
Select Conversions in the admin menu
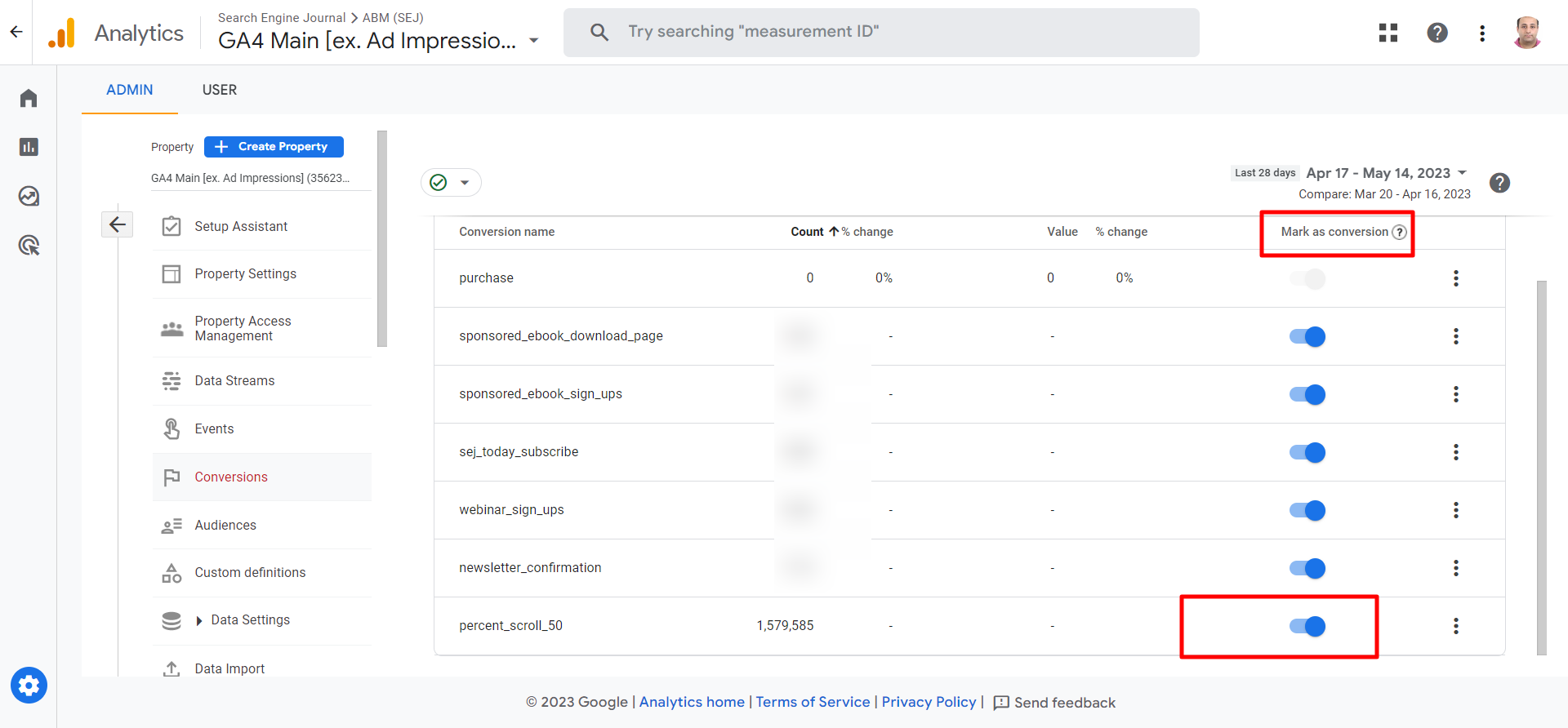[x=262, y=477]
